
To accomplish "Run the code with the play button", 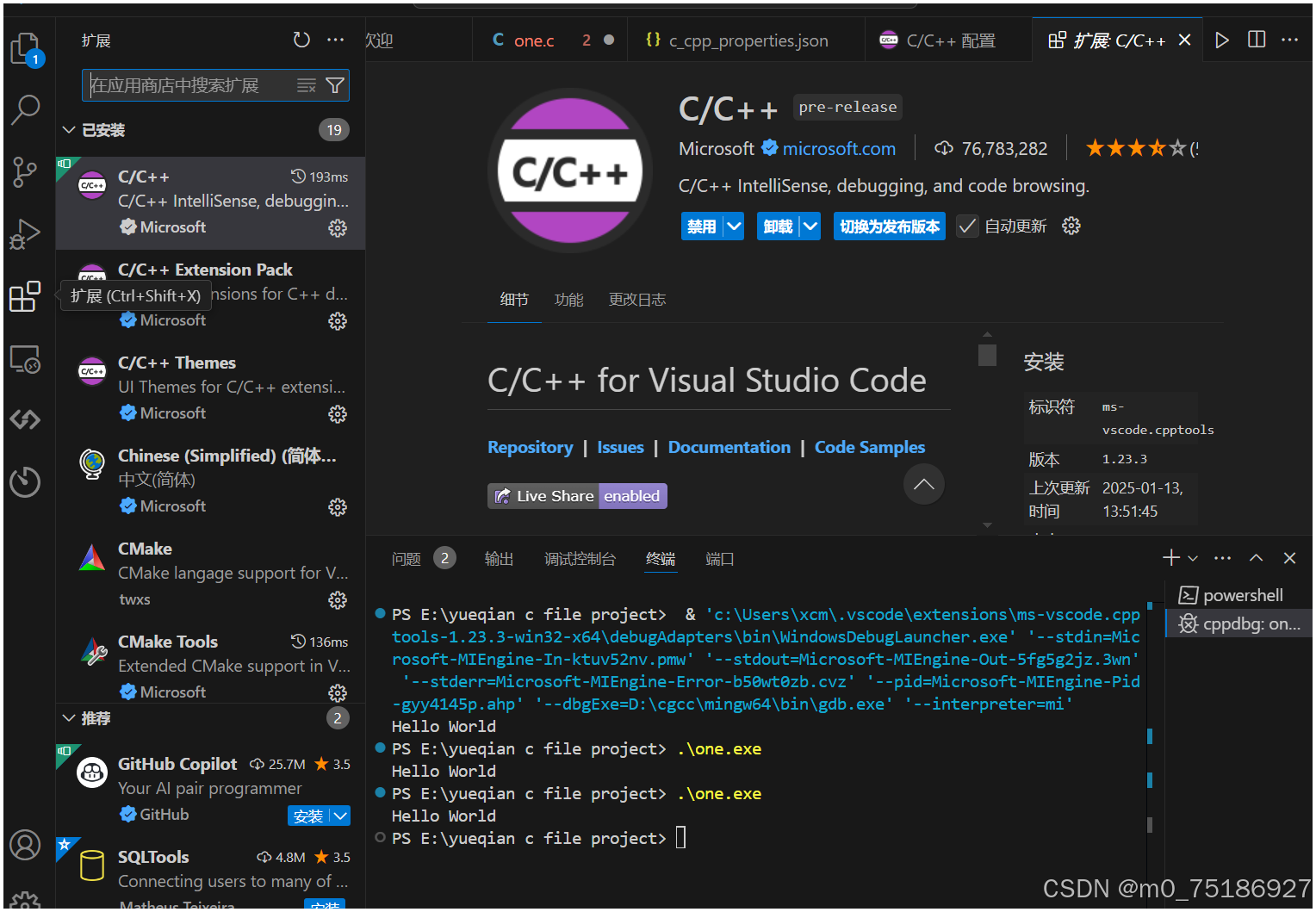I will point(1221,40).
